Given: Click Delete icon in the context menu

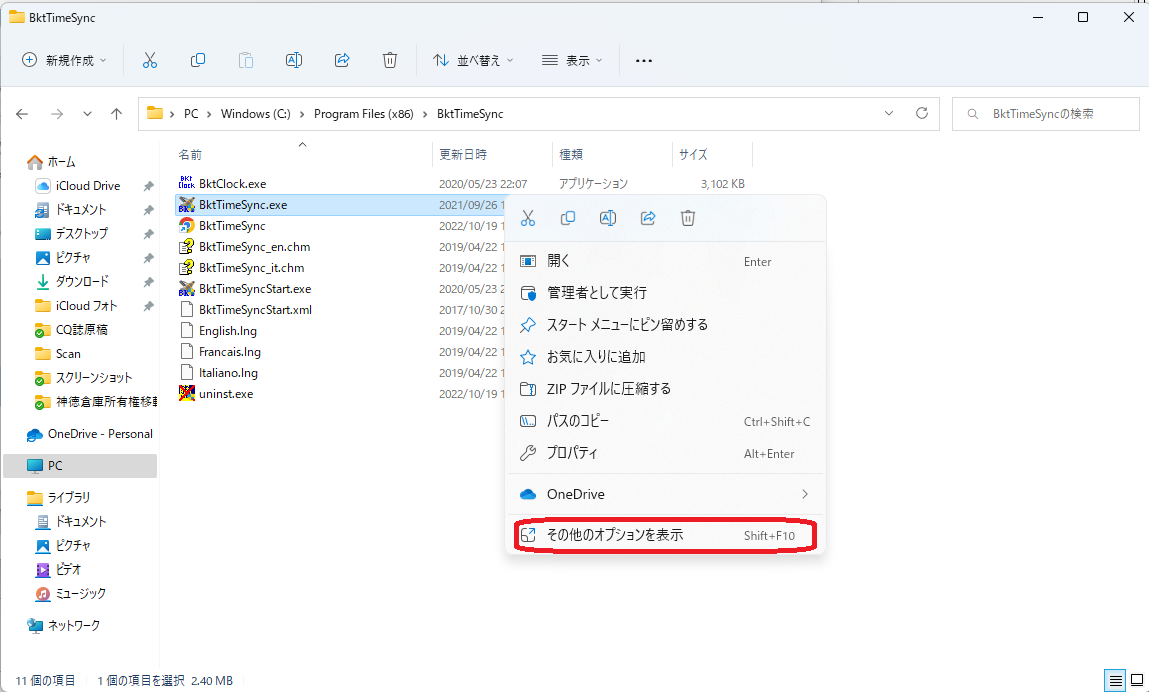Looking at the screenshot, I should coord(687,218).
